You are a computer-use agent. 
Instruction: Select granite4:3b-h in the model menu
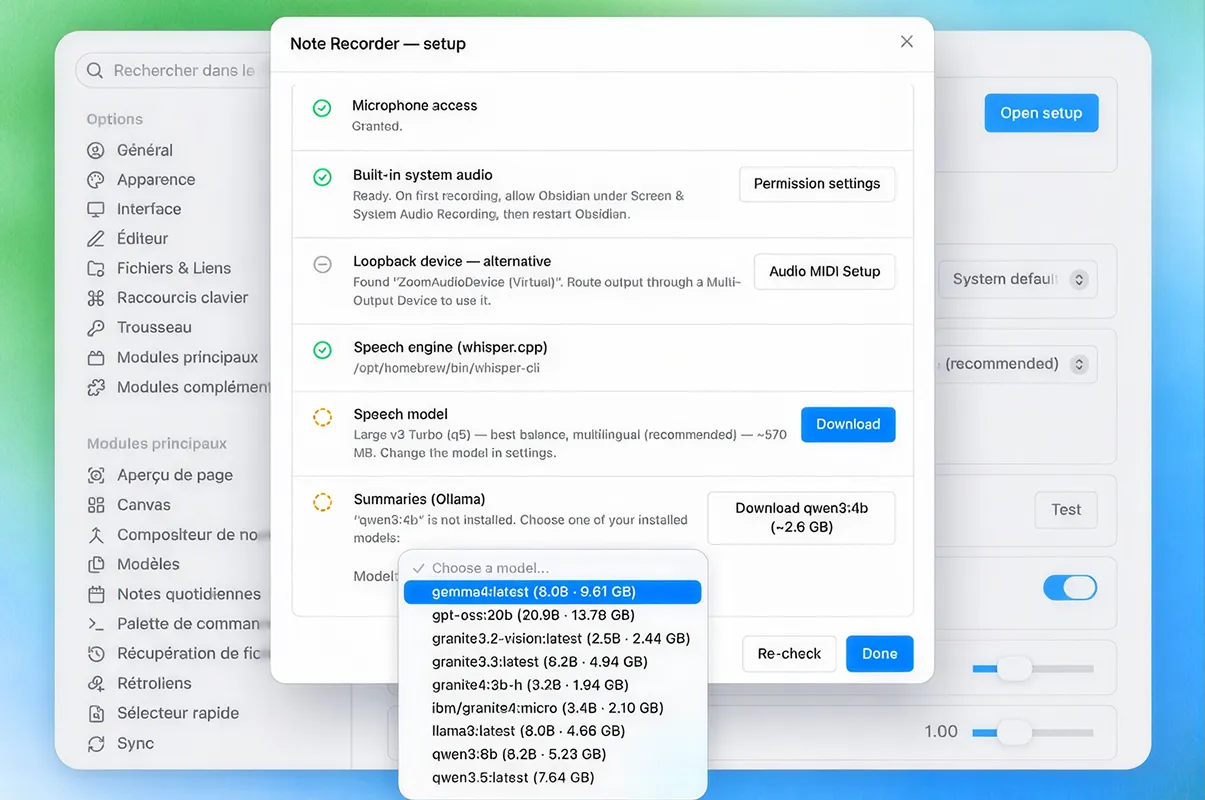[x=552, y=685]
